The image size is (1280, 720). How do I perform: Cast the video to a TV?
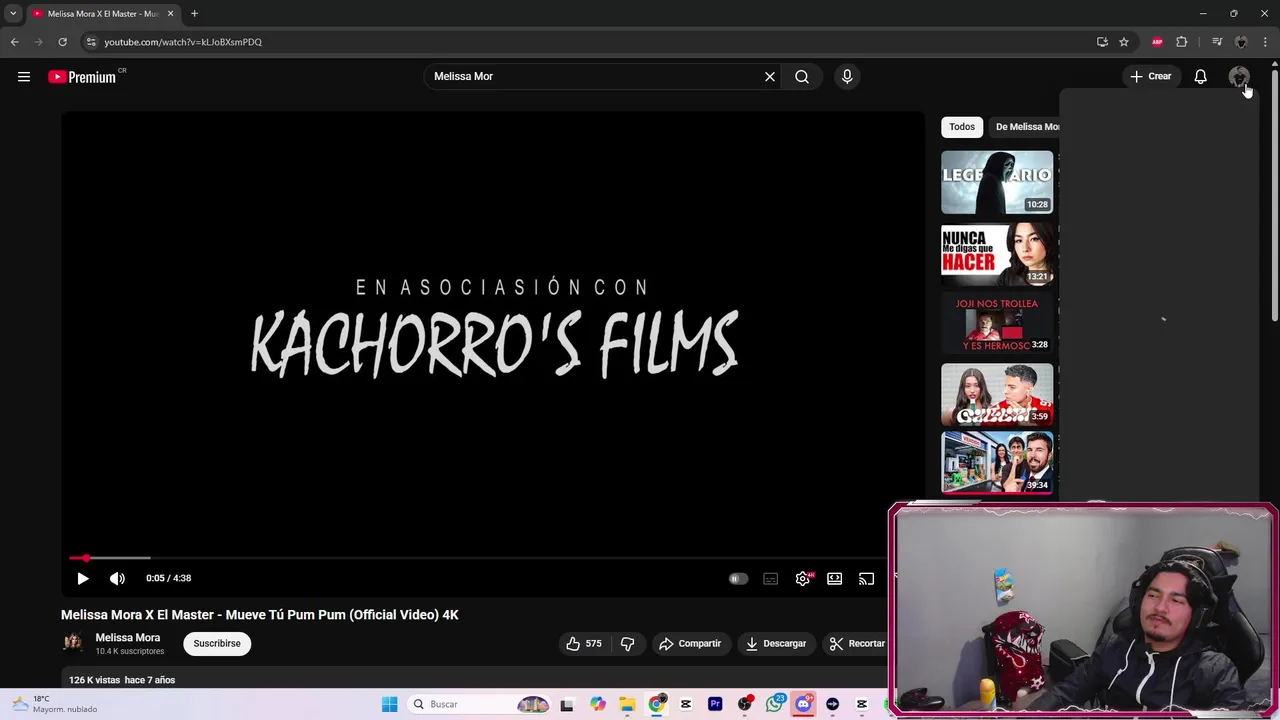pos(866,578)
